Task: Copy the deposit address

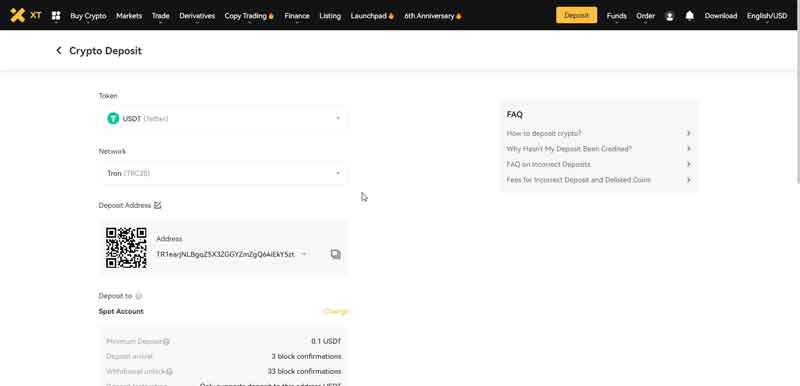Action: pos(335,254)
